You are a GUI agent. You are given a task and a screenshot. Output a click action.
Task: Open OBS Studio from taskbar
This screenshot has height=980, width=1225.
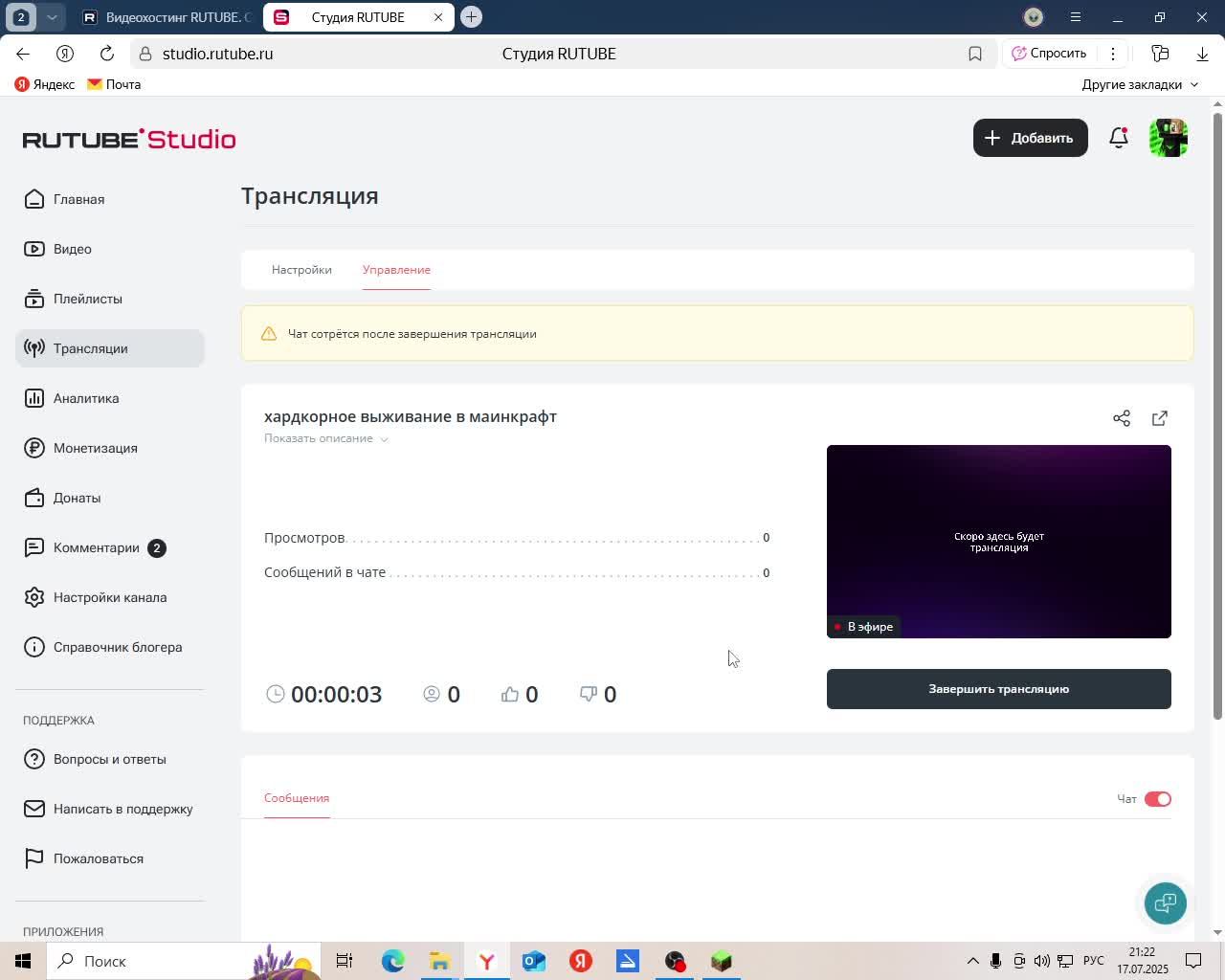[x=675, y=961]
